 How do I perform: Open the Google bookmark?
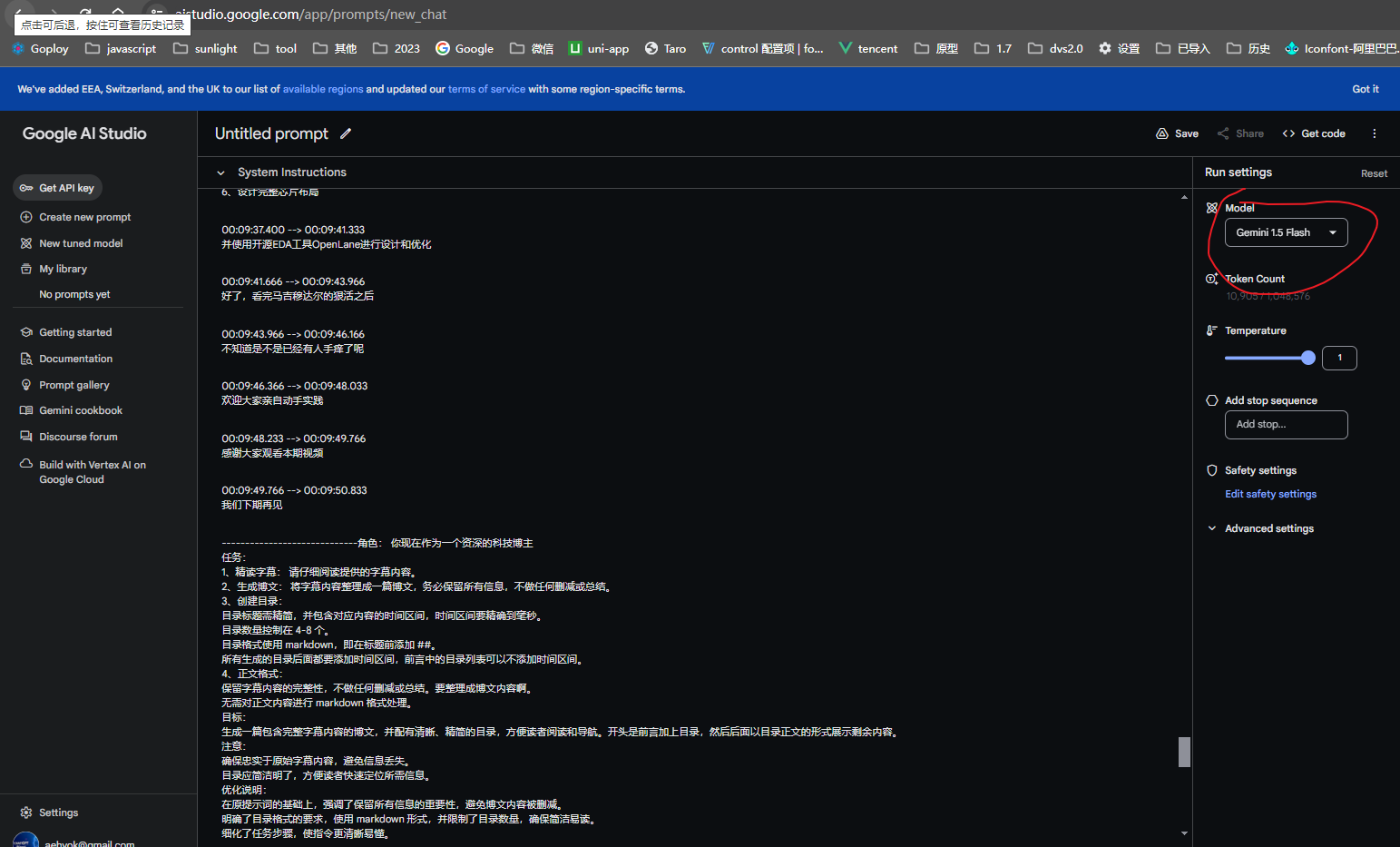pyautogui.click(x=465, y=49)
